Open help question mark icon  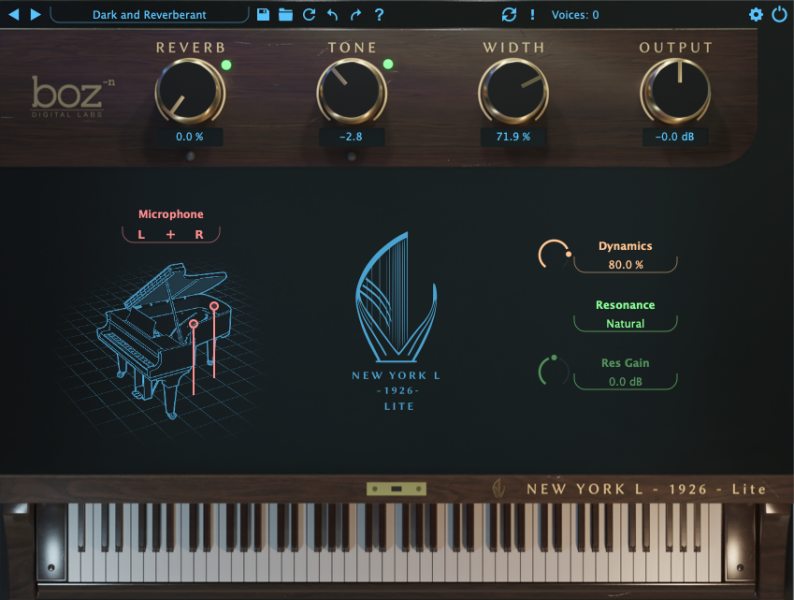coord(379,14)
